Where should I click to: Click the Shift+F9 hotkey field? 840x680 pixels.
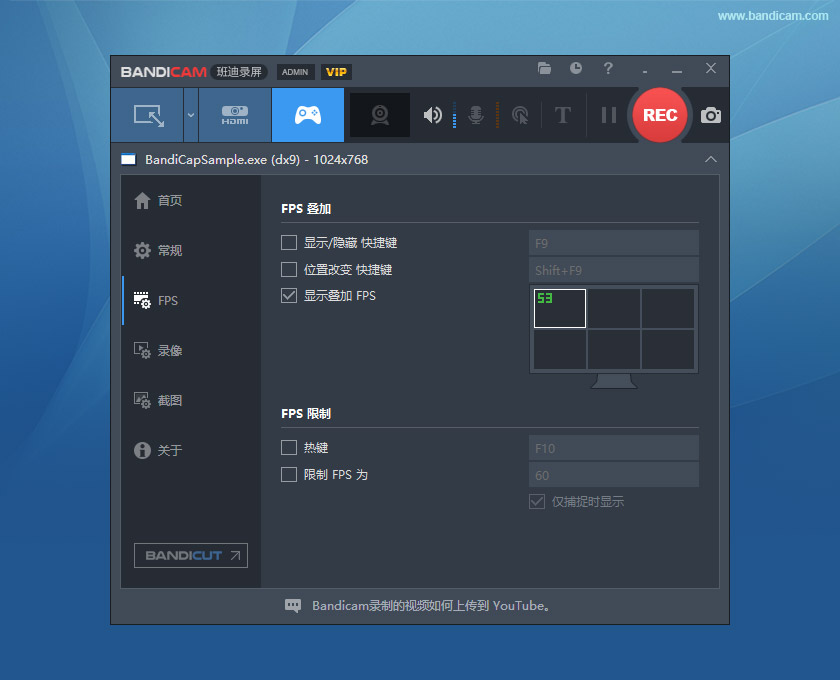613,270
